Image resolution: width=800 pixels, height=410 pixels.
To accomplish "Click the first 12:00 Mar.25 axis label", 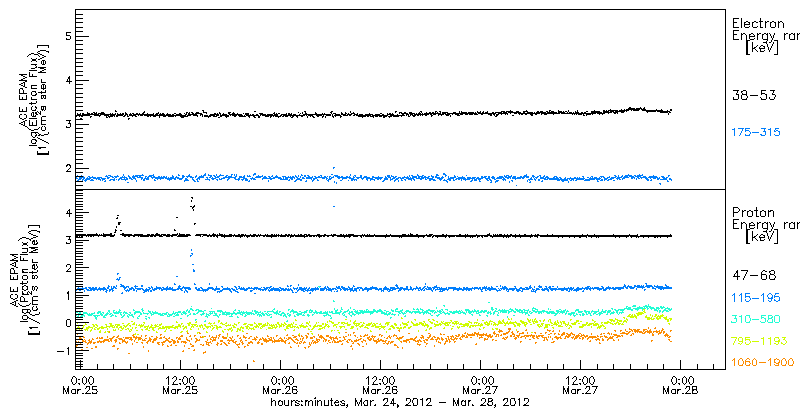I will click(181, 386).
